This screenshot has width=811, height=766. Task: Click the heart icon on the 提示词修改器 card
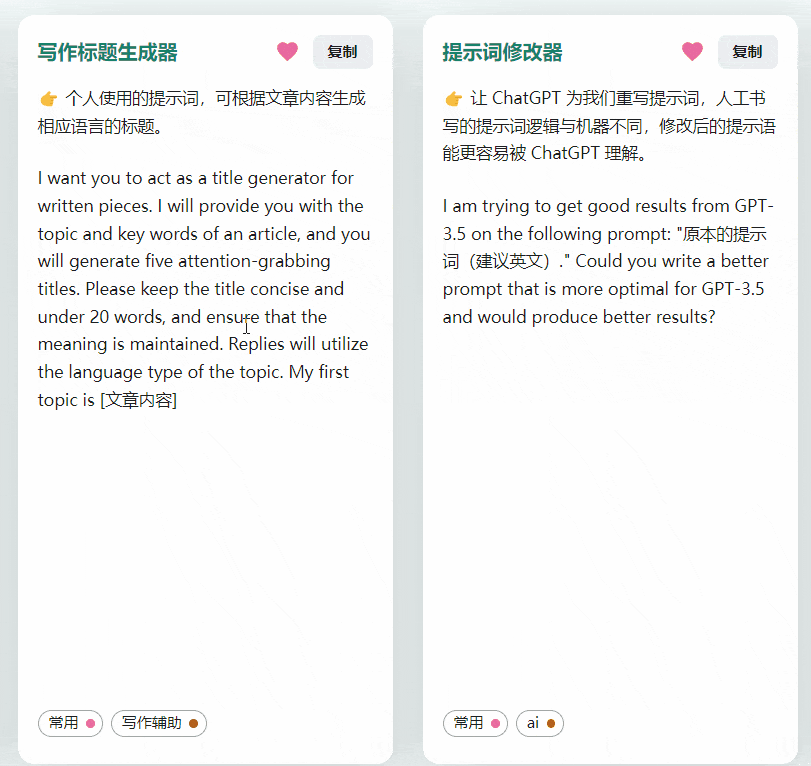coord(692,51)
